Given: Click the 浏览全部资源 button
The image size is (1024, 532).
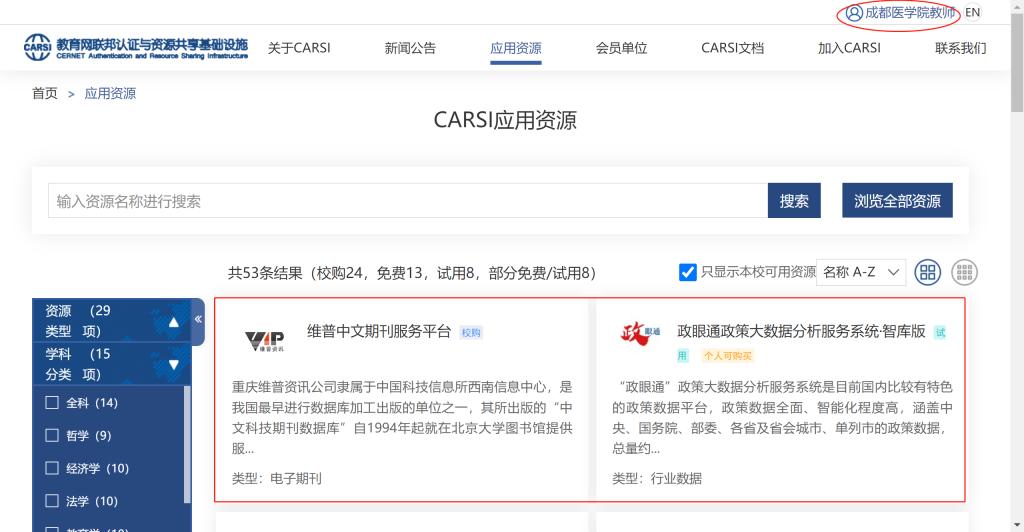Looking at the screenshot, I should (897, 200).
